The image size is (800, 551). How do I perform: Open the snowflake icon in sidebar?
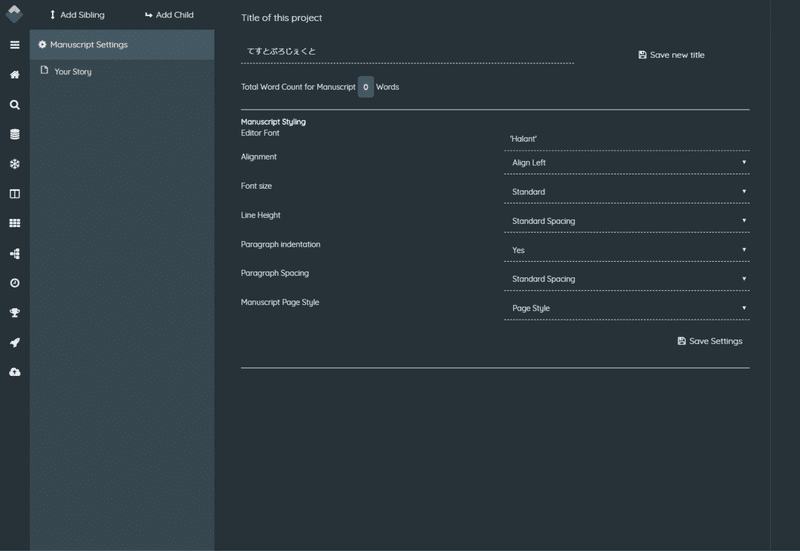click(x=14, y=164)
